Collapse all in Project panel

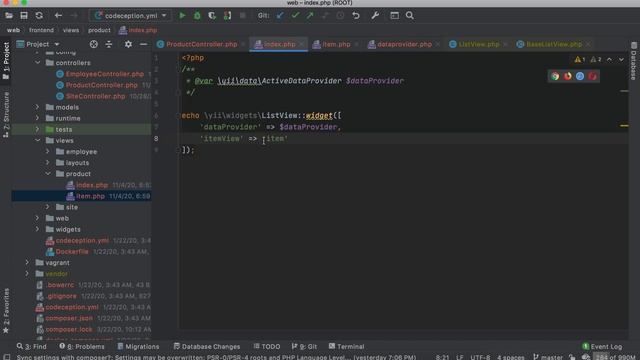pos(109,44)
